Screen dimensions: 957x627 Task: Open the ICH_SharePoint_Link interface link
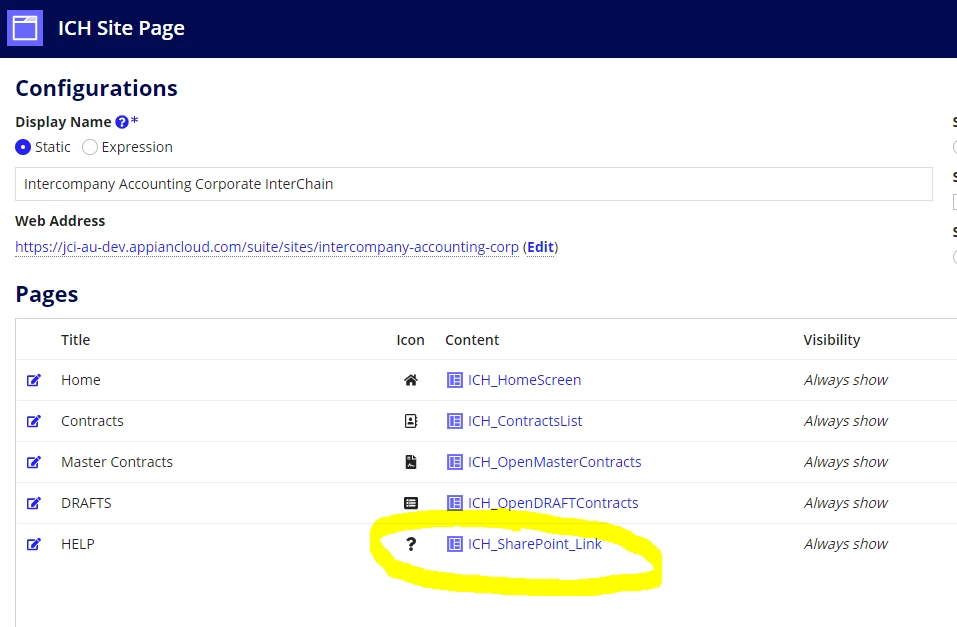535,544
